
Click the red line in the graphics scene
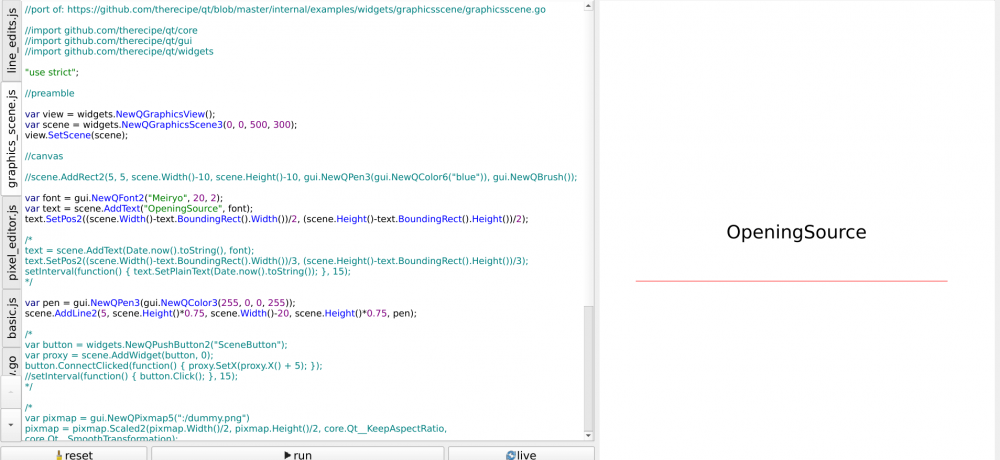(791, 281)
